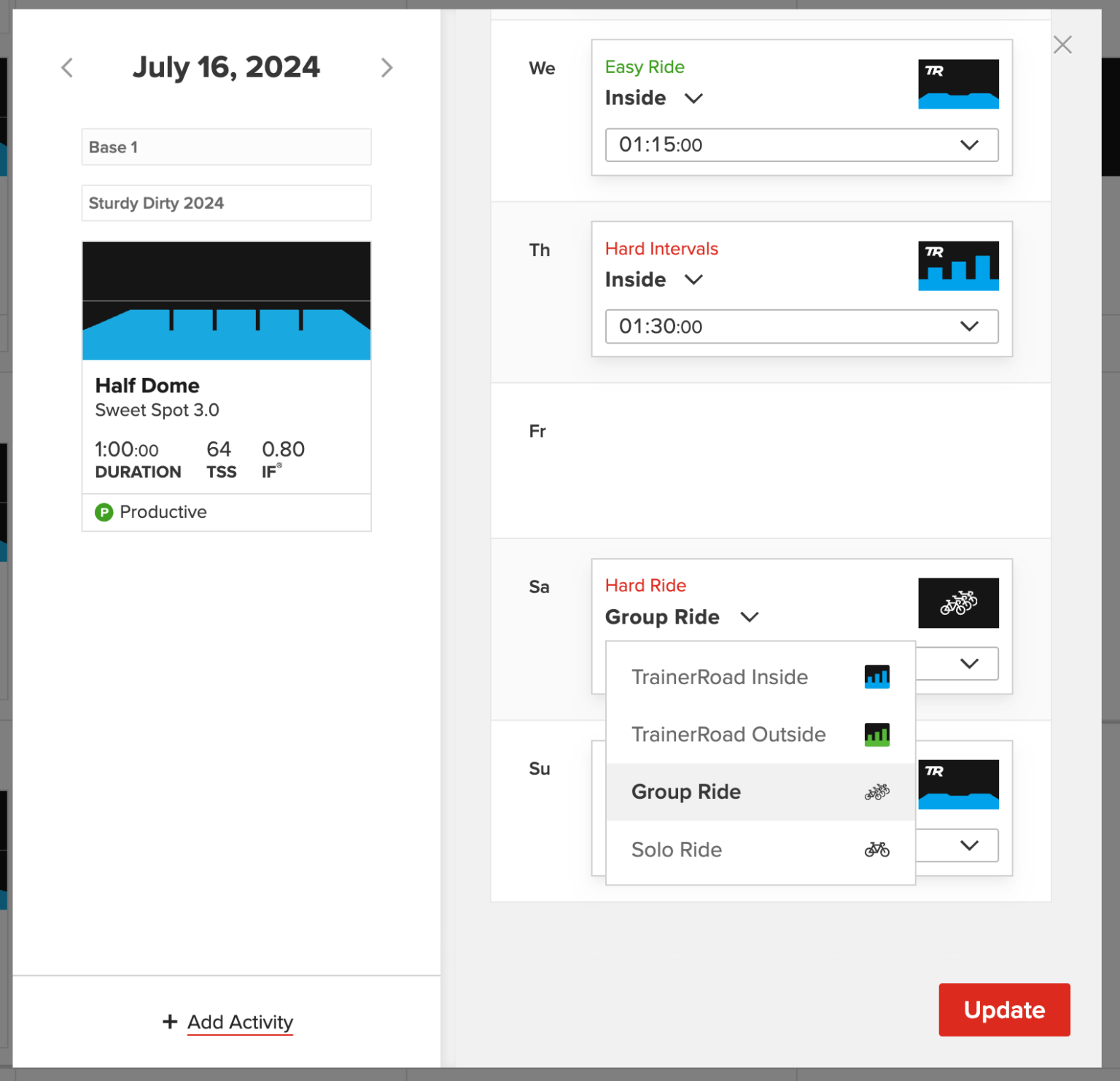Viewport: 1120px width, 1081px height.
Task: Click the Thursday Hard Intervals workout thumbnail
Action: pos(958,266)
